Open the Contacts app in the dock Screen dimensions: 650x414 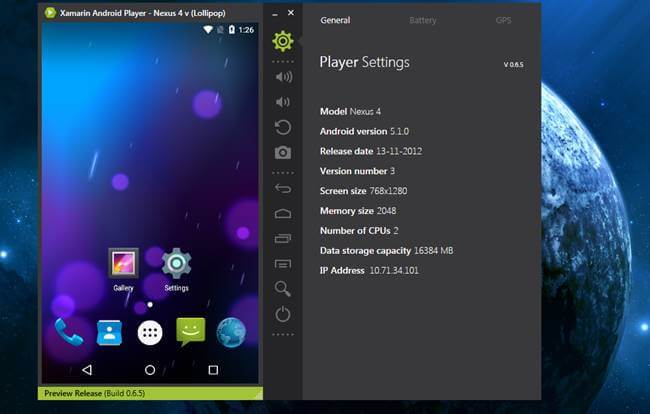109,332
